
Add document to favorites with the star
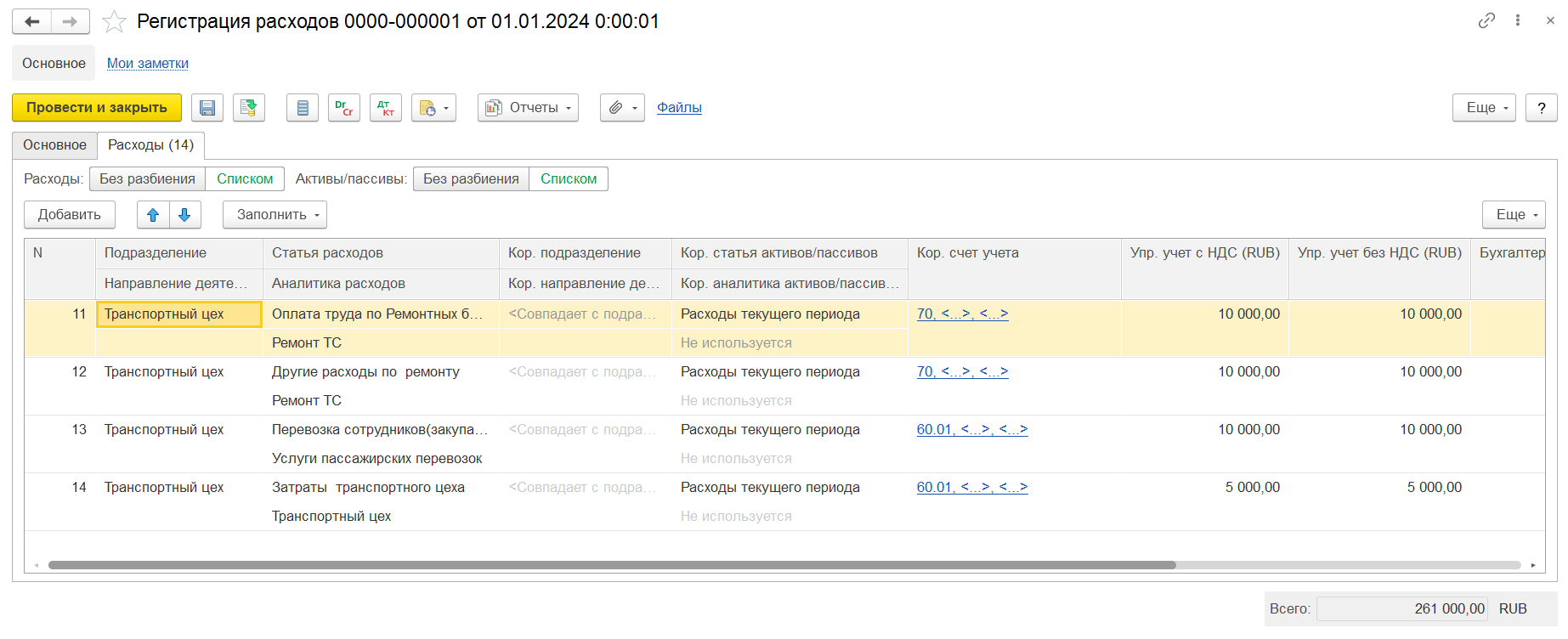point(114,21)
